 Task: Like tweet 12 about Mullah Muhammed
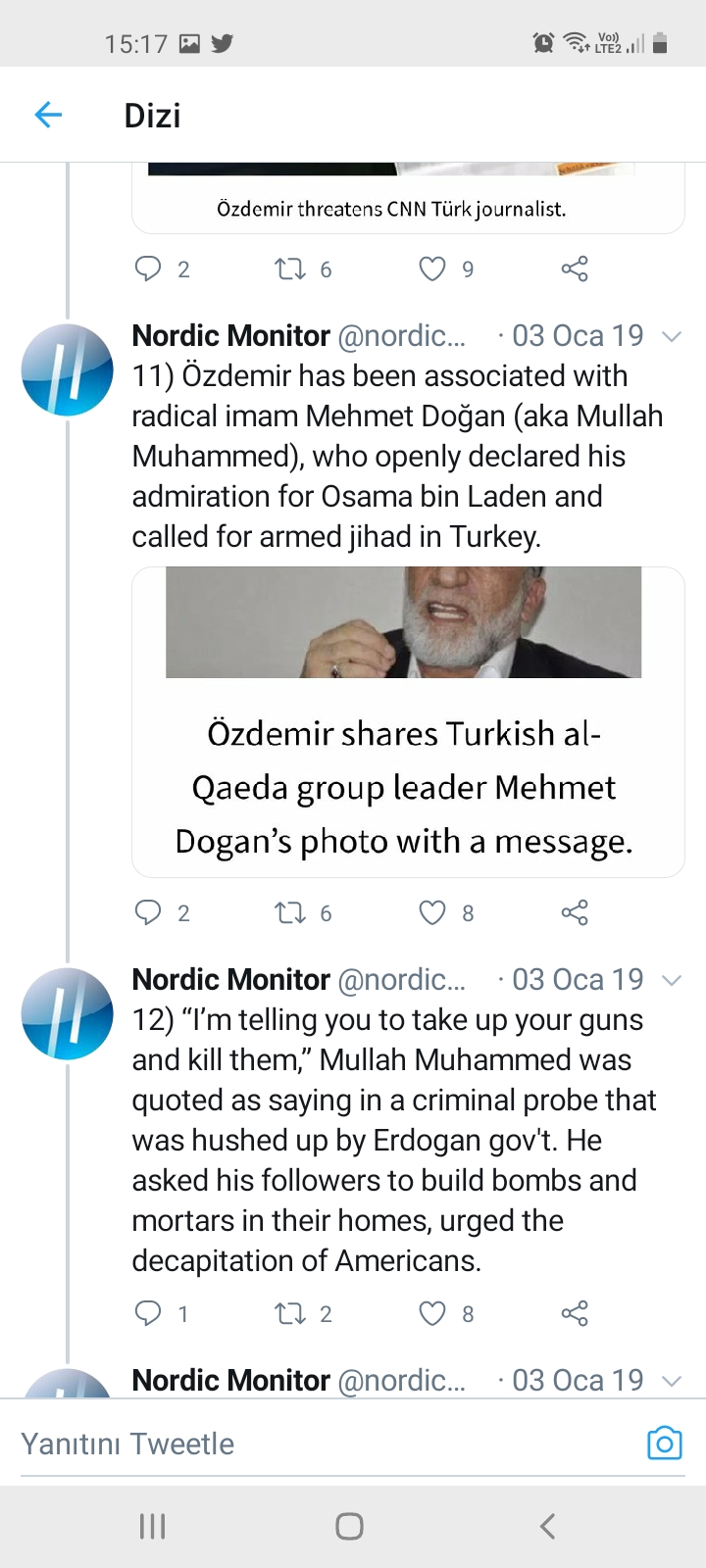pos(432,1313)
